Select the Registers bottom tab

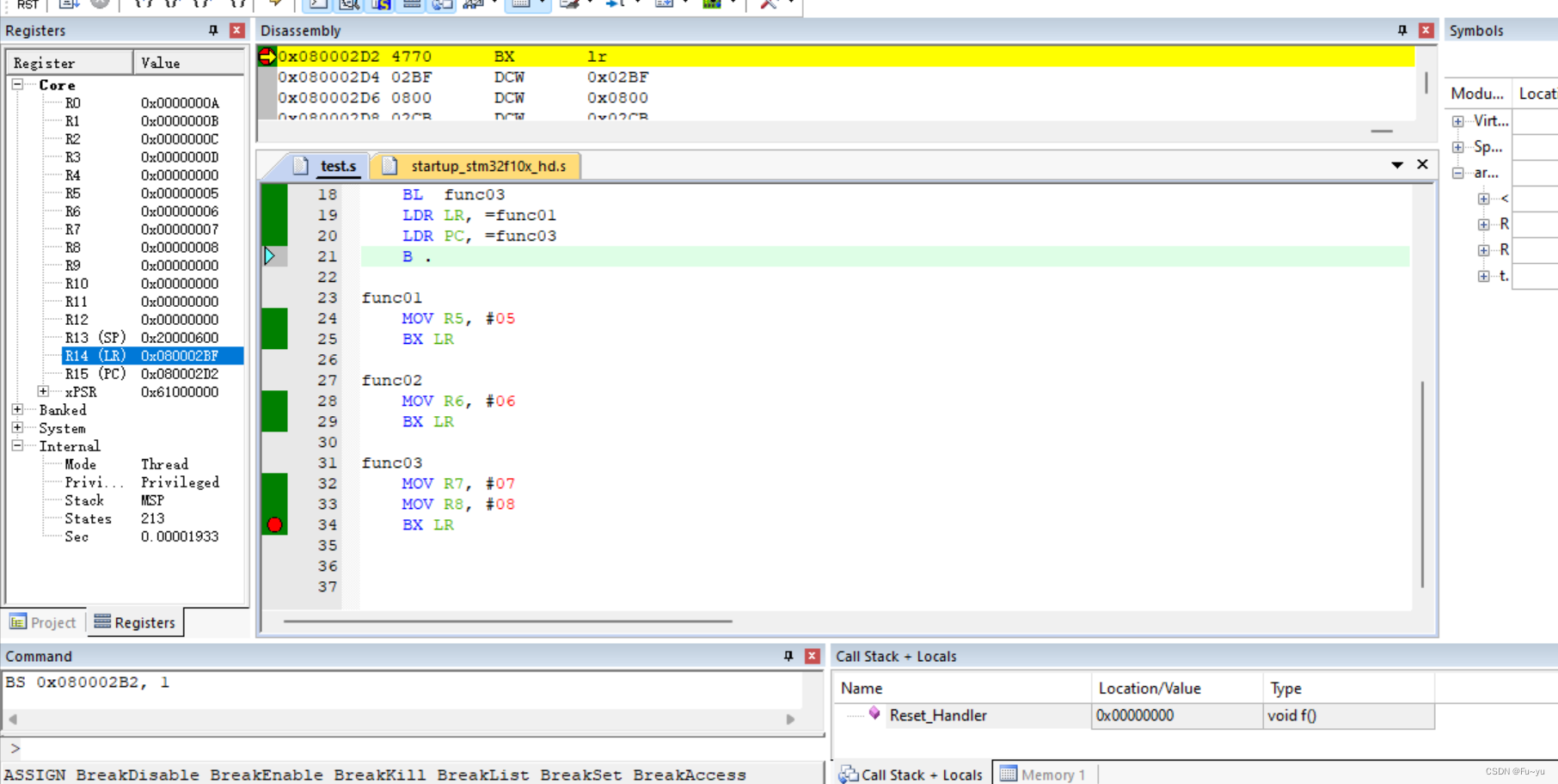135,622
